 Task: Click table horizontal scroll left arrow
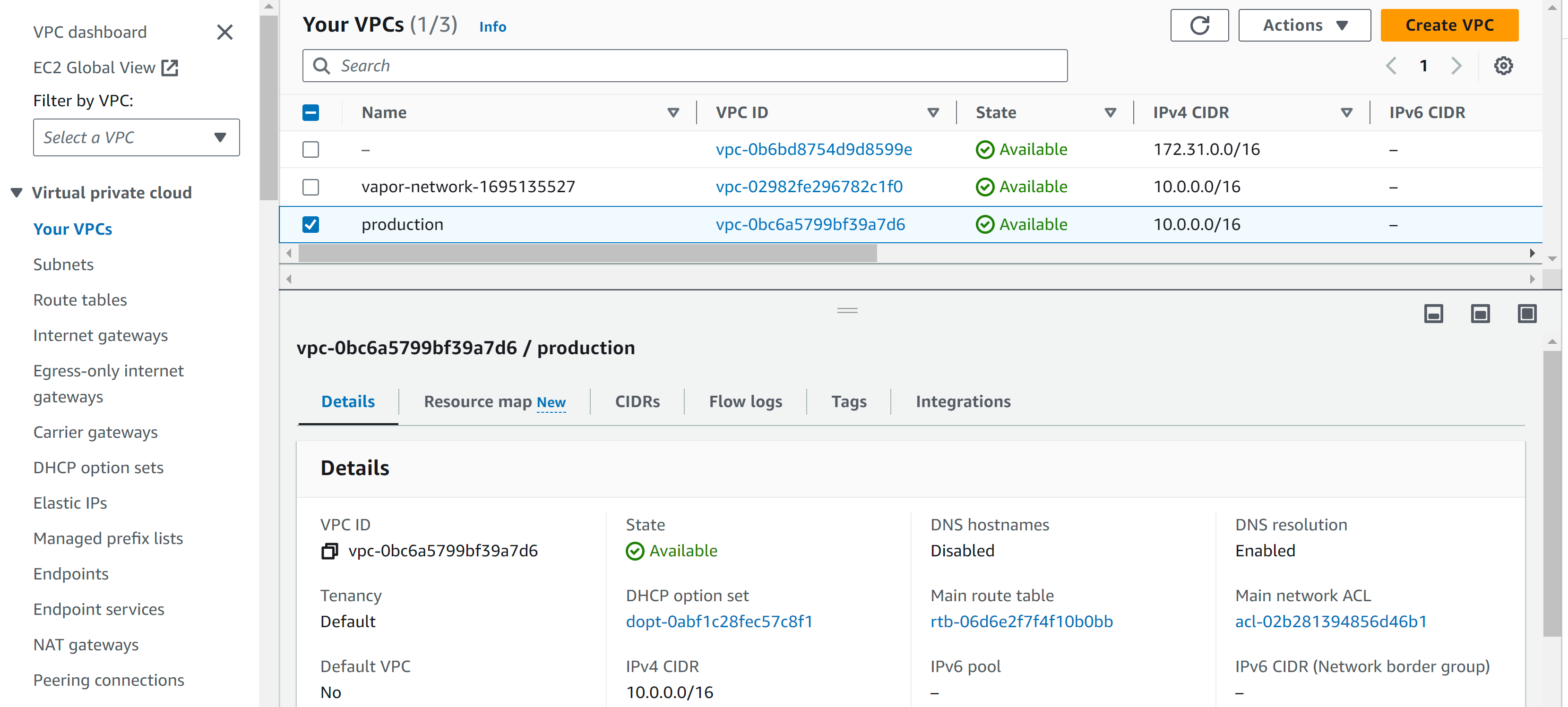(289, 253)
